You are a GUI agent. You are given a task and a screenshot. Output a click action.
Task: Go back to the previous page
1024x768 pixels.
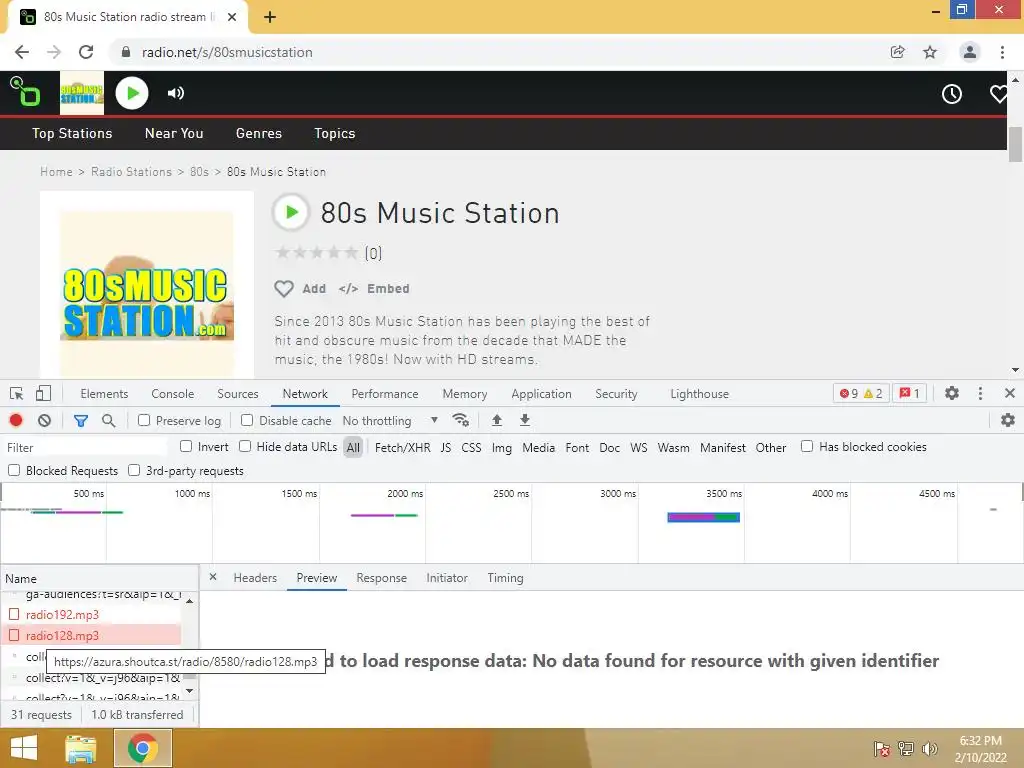pyautogui.click(x=22, y=52)
